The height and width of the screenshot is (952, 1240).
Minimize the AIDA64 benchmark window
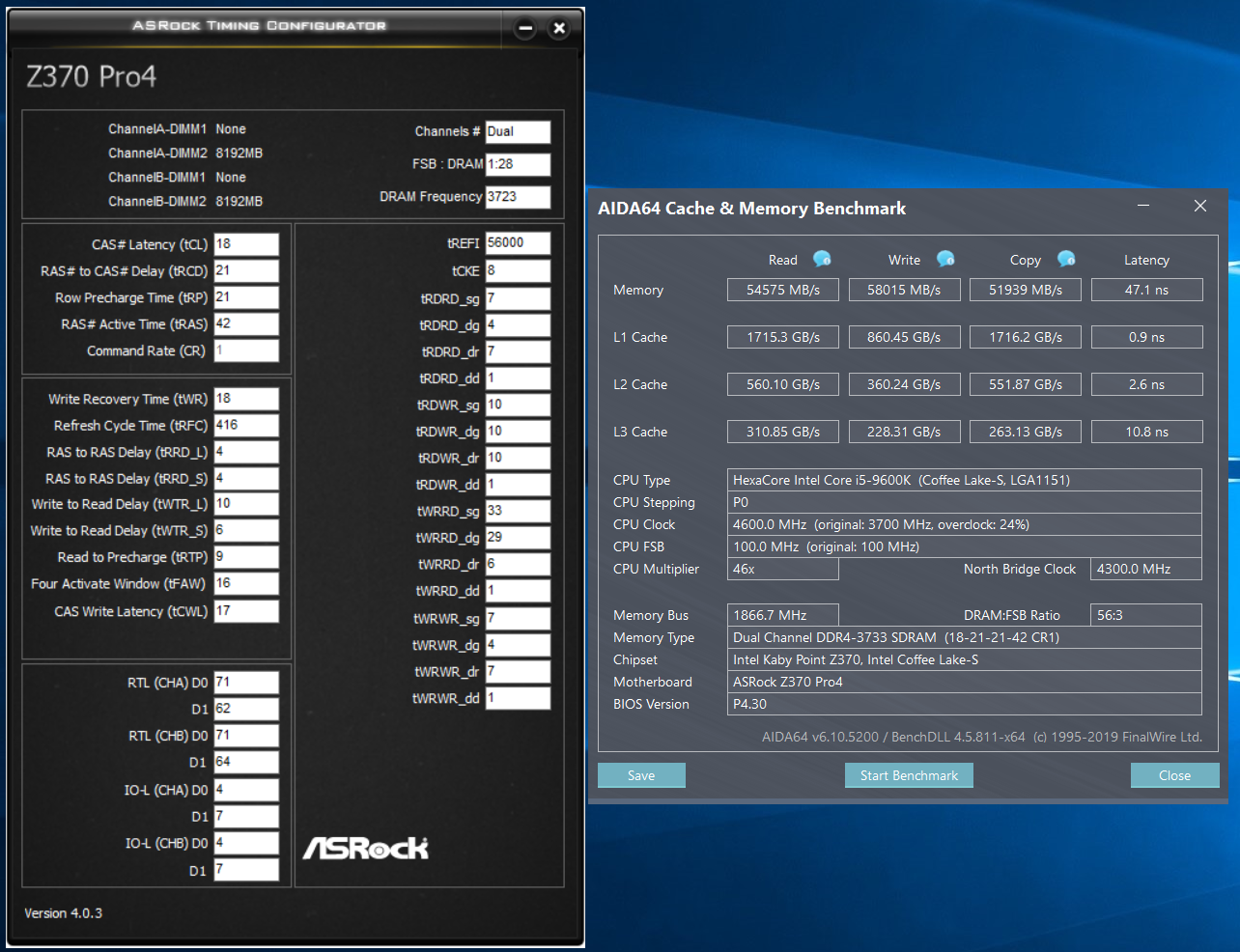point(1143,206)
